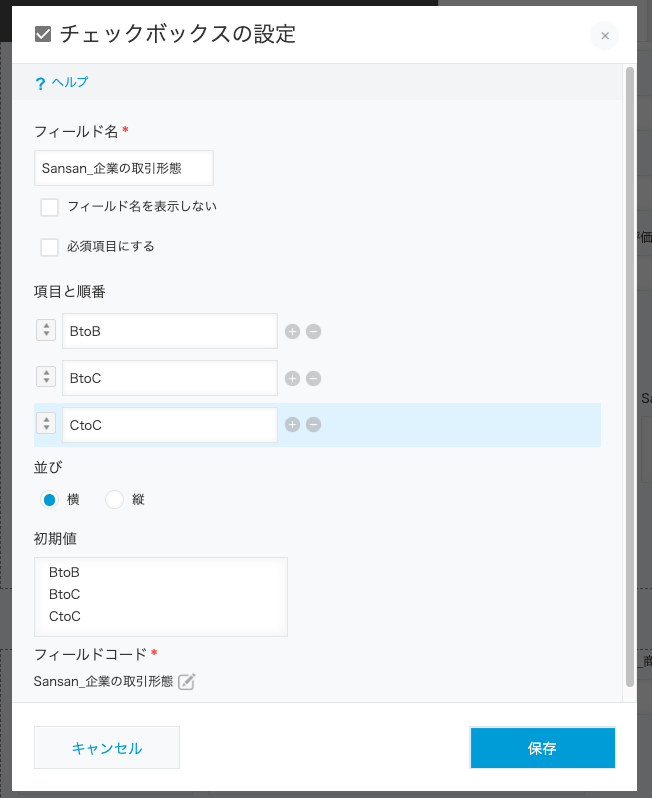Viewport: 652px width, 798px height.
Task: Add an item after CtoC
Action: [x=292, y=424]
